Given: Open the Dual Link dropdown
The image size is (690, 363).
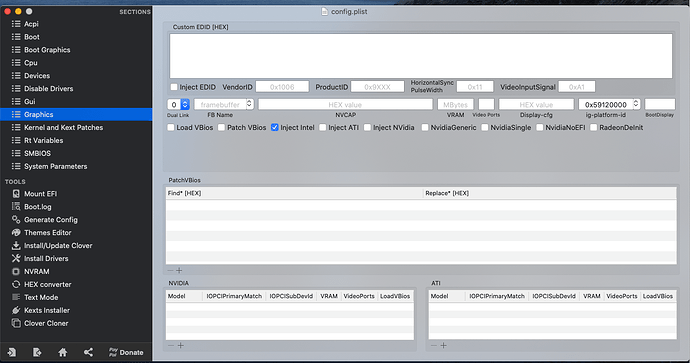Looking at the screenshot, I should (178, 105).
